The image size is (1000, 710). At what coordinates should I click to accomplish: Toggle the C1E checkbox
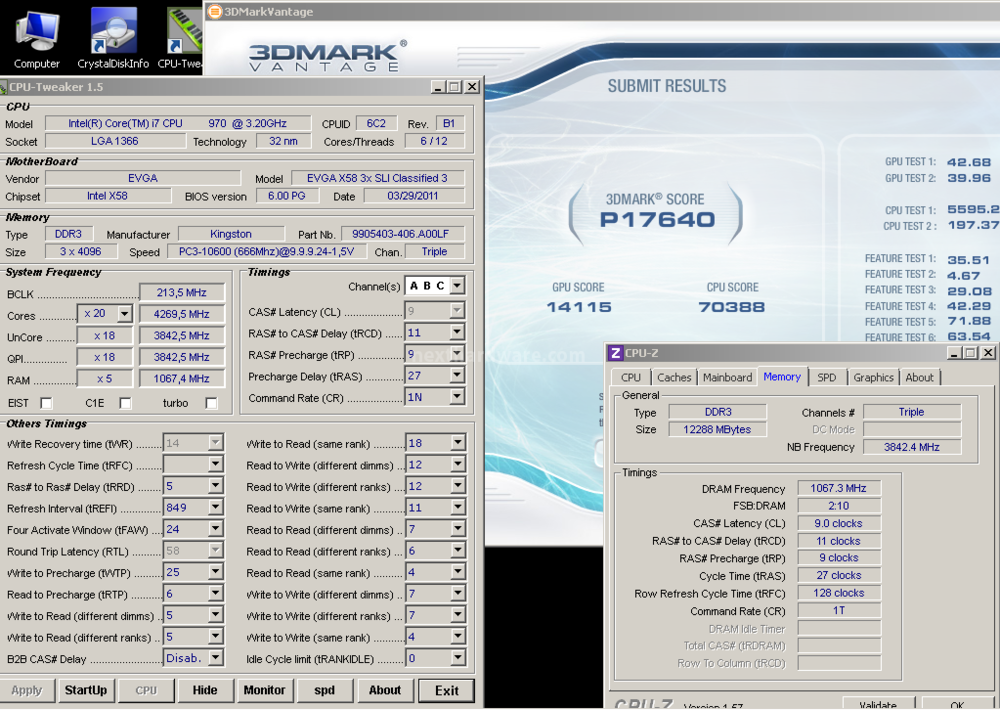126,403
